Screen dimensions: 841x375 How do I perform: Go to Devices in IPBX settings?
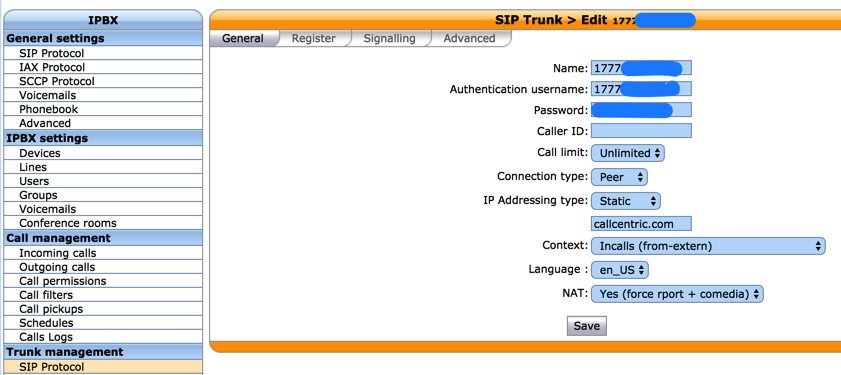103,153
